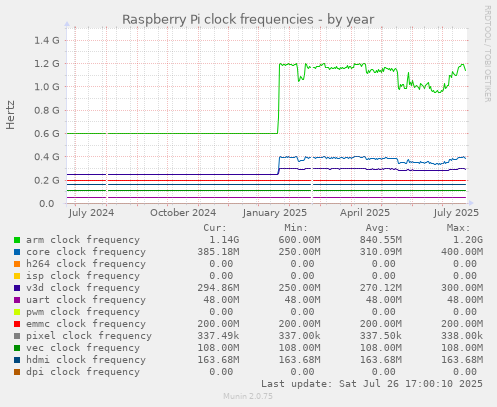Click the blue core clock frequency swatch

pyautogui.click(x=17, y=252)
